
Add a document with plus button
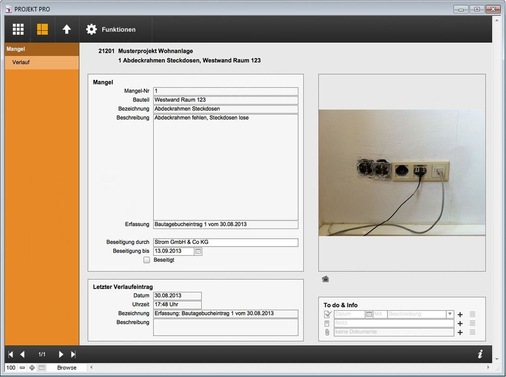coord(460,332)
